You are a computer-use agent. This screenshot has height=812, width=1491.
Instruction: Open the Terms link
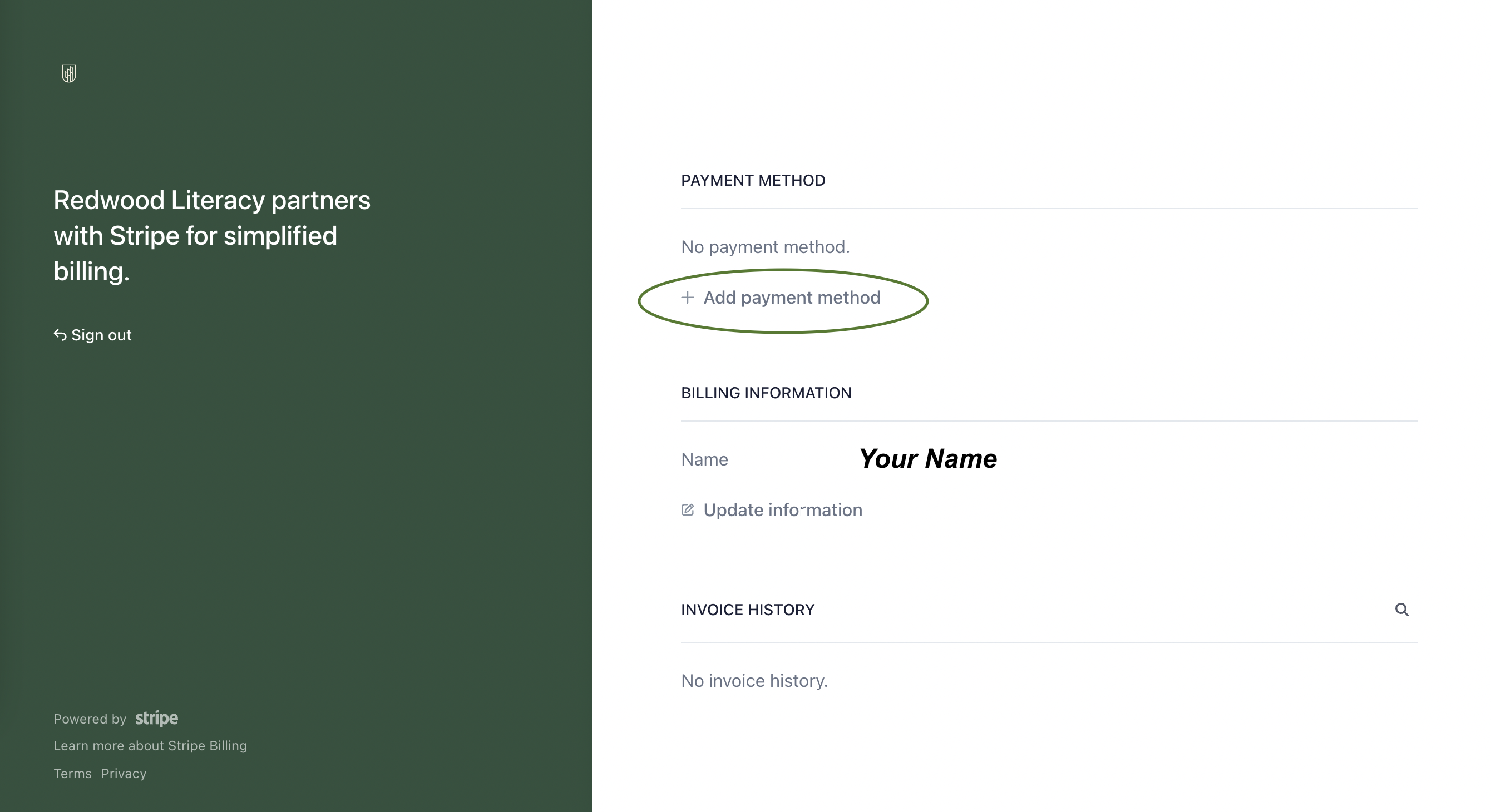pyautogui.click(x=72, y=773)
